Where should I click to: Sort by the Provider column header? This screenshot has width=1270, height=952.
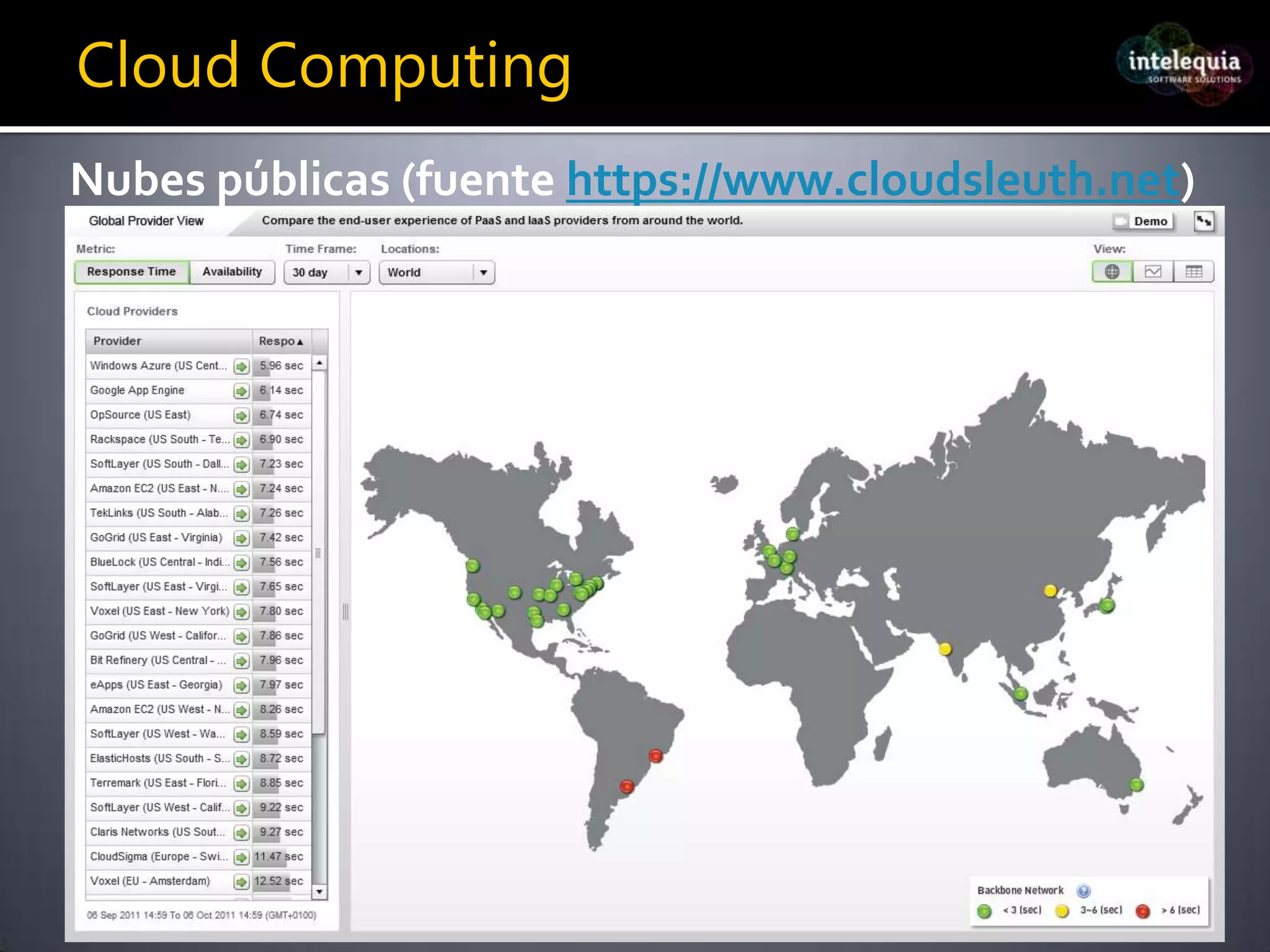[x=169, y=341]
